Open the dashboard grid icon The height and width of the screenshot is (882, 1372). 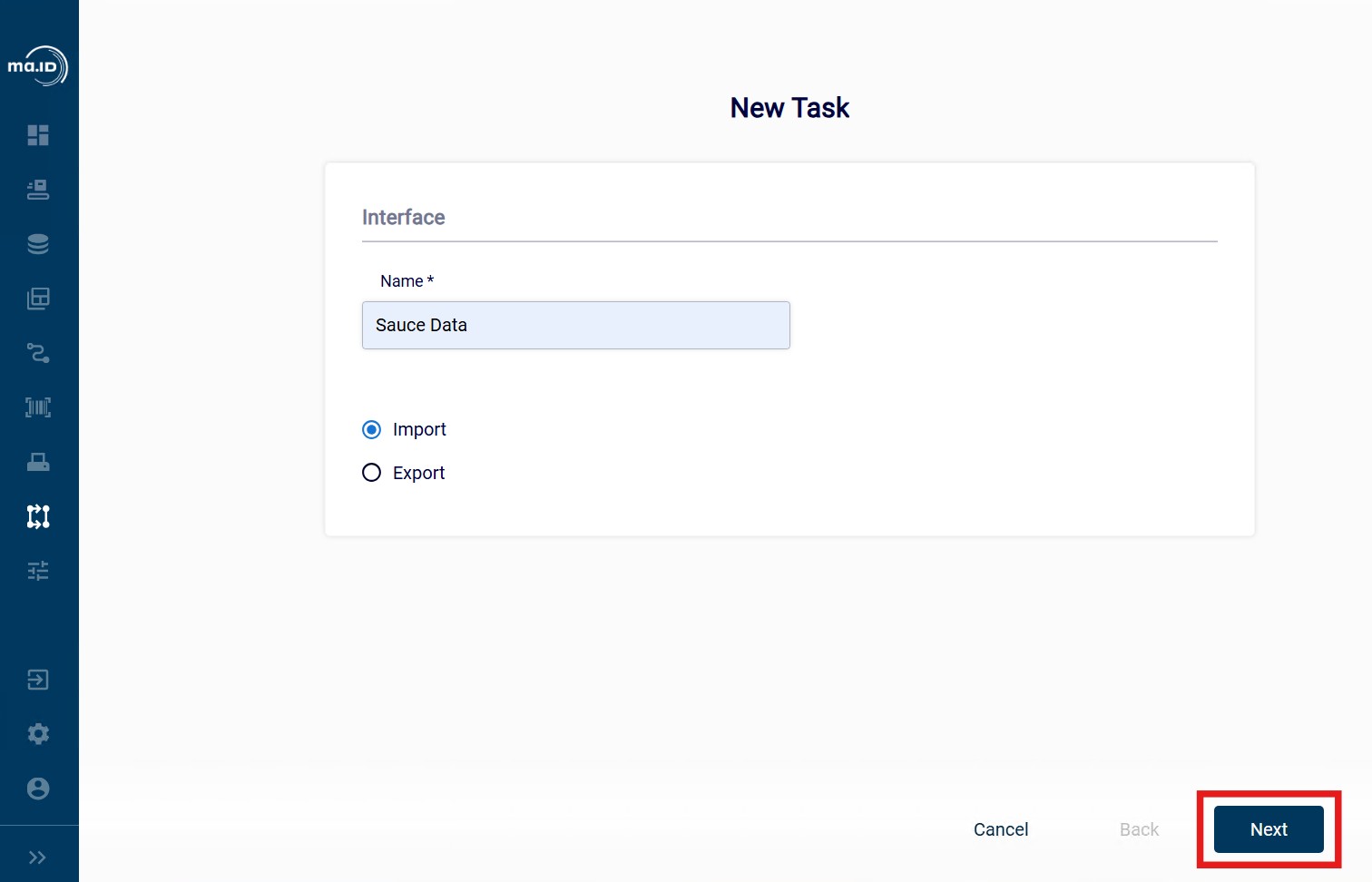[38, 135]
